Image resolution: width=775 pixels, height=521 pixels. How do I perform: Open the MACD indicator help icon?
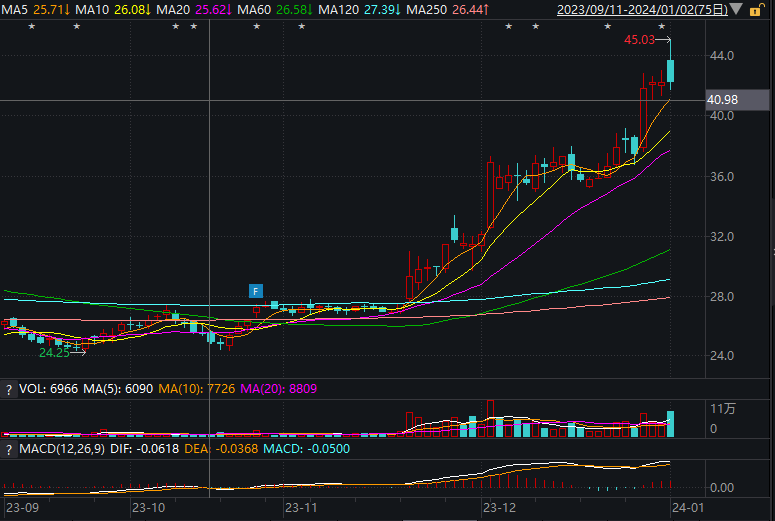pyautogui.click(x=9, y=449)
